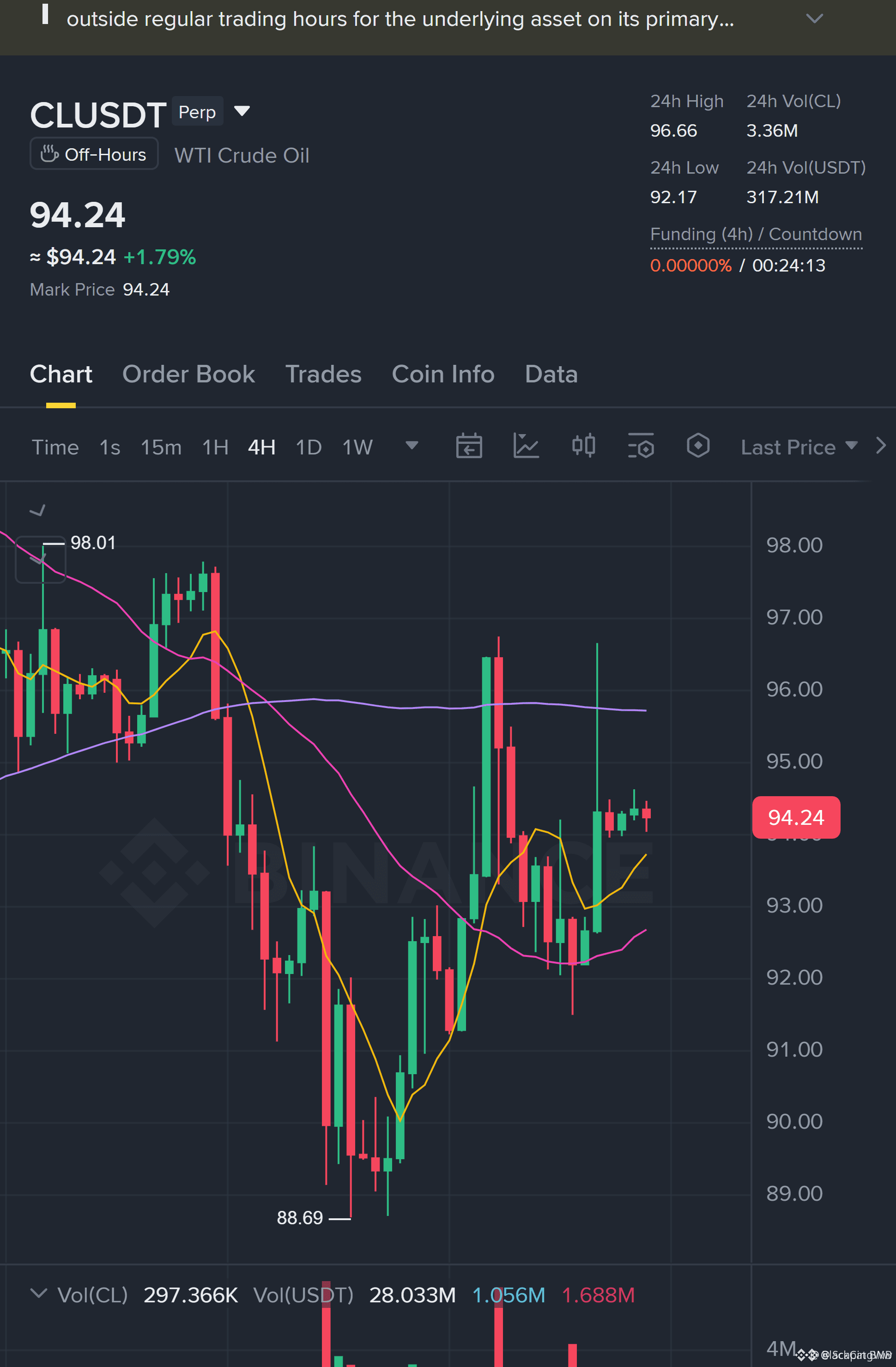The width and height of the screenshot is (896, 1367).
Task: Open the line chart indicators icon
Action: pyautogui.click(x=526, y=446)
